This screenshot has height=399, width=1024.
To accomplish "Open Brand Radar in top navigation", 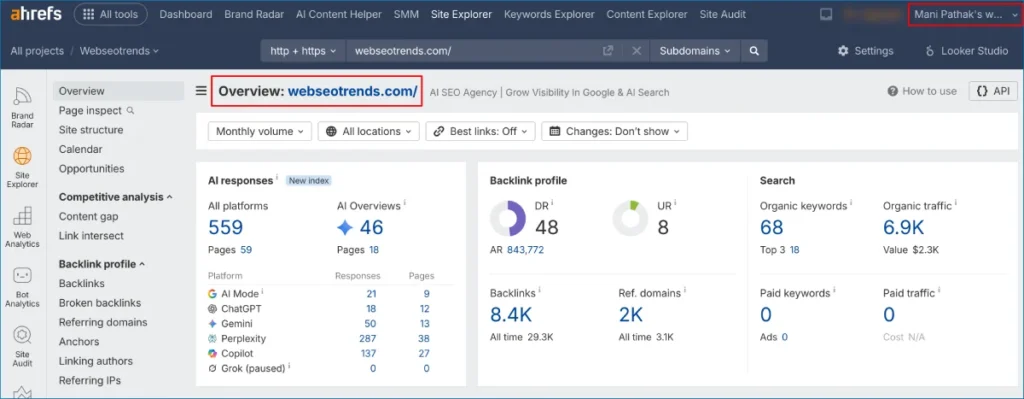I will [254, 14].
